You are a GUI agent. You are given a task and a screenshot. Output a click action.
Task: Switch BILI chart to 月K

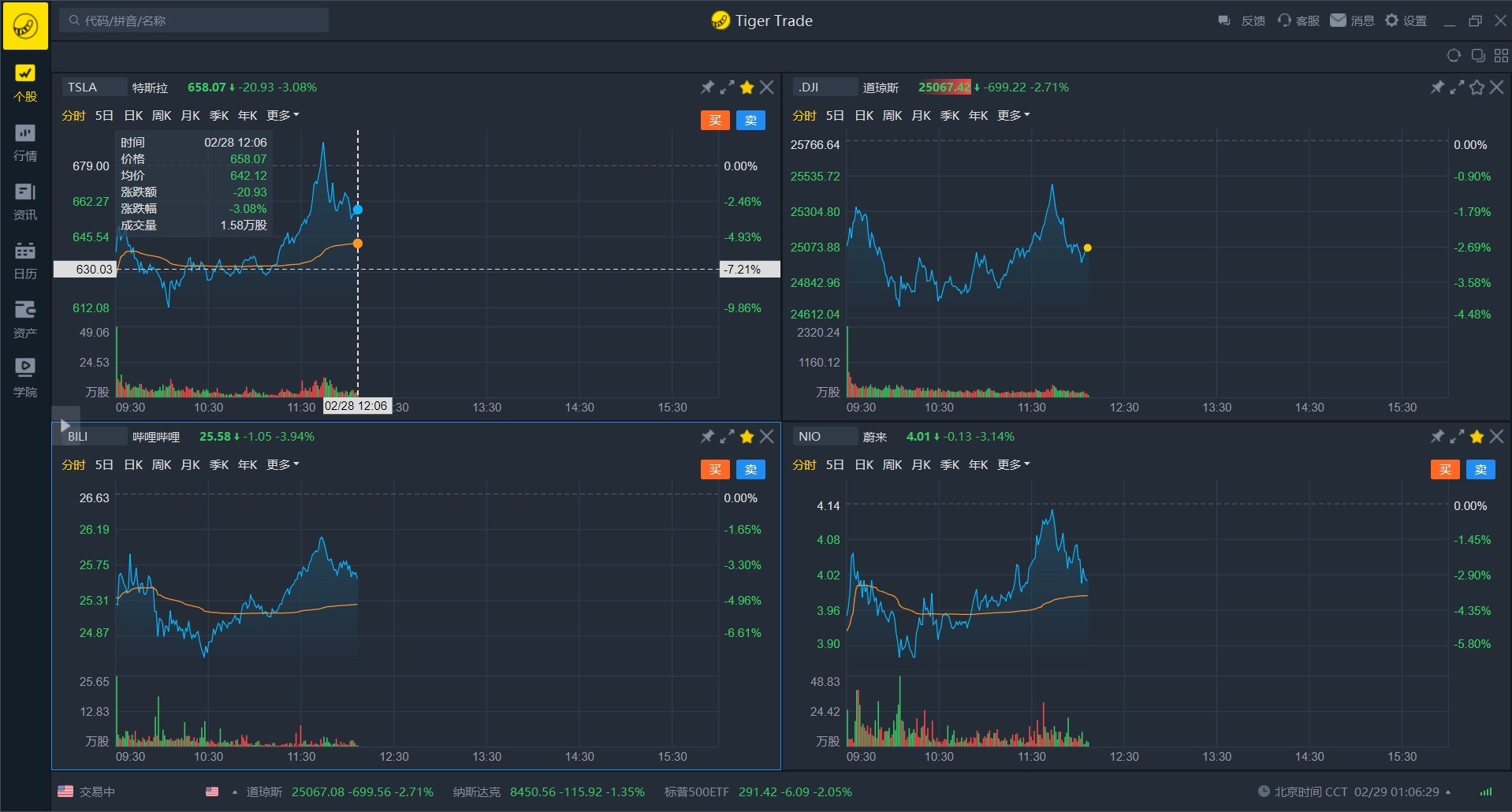click(x=190, y=464)
